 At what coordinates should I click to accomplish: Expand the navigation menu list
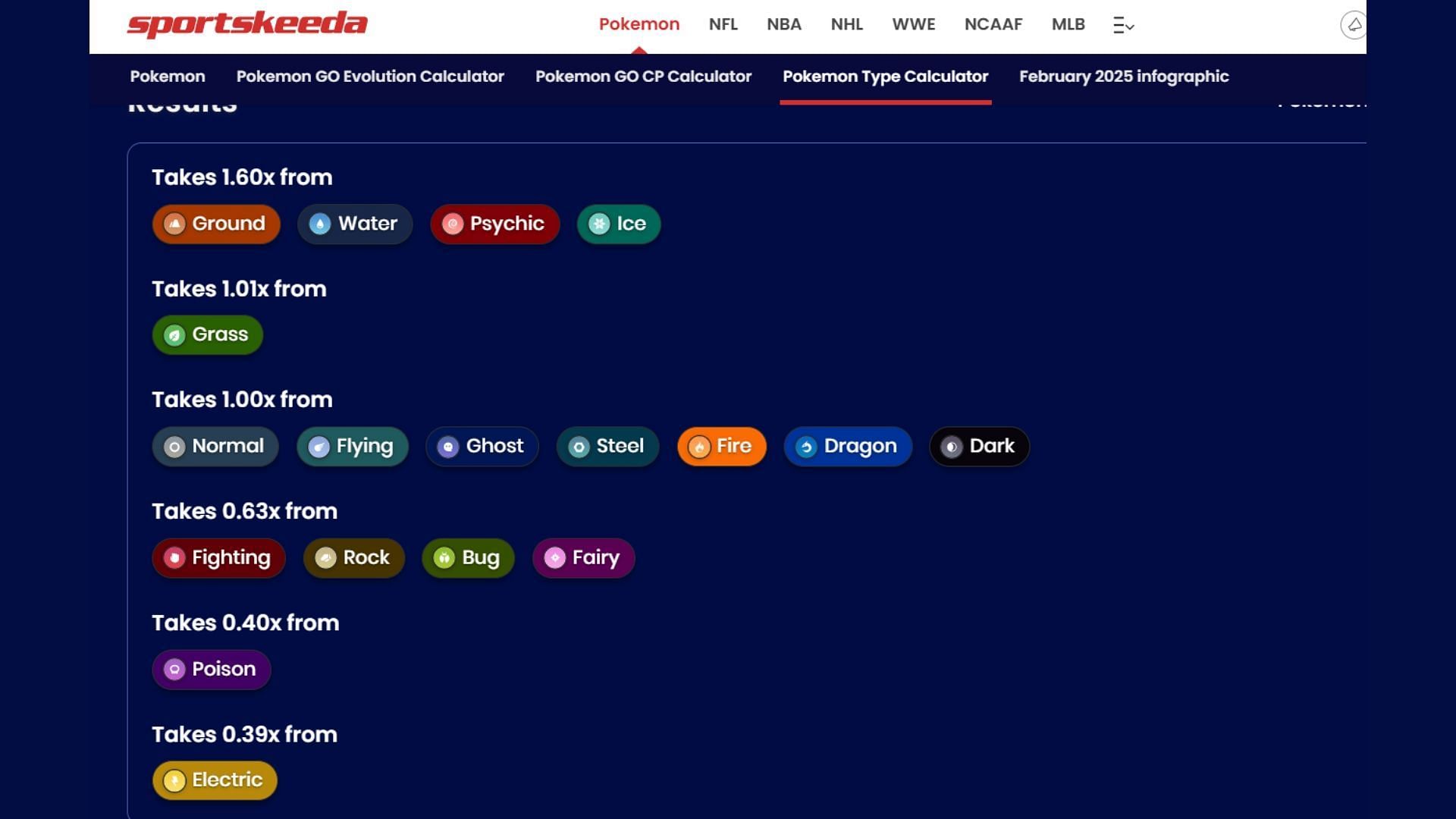point(1124,24)
